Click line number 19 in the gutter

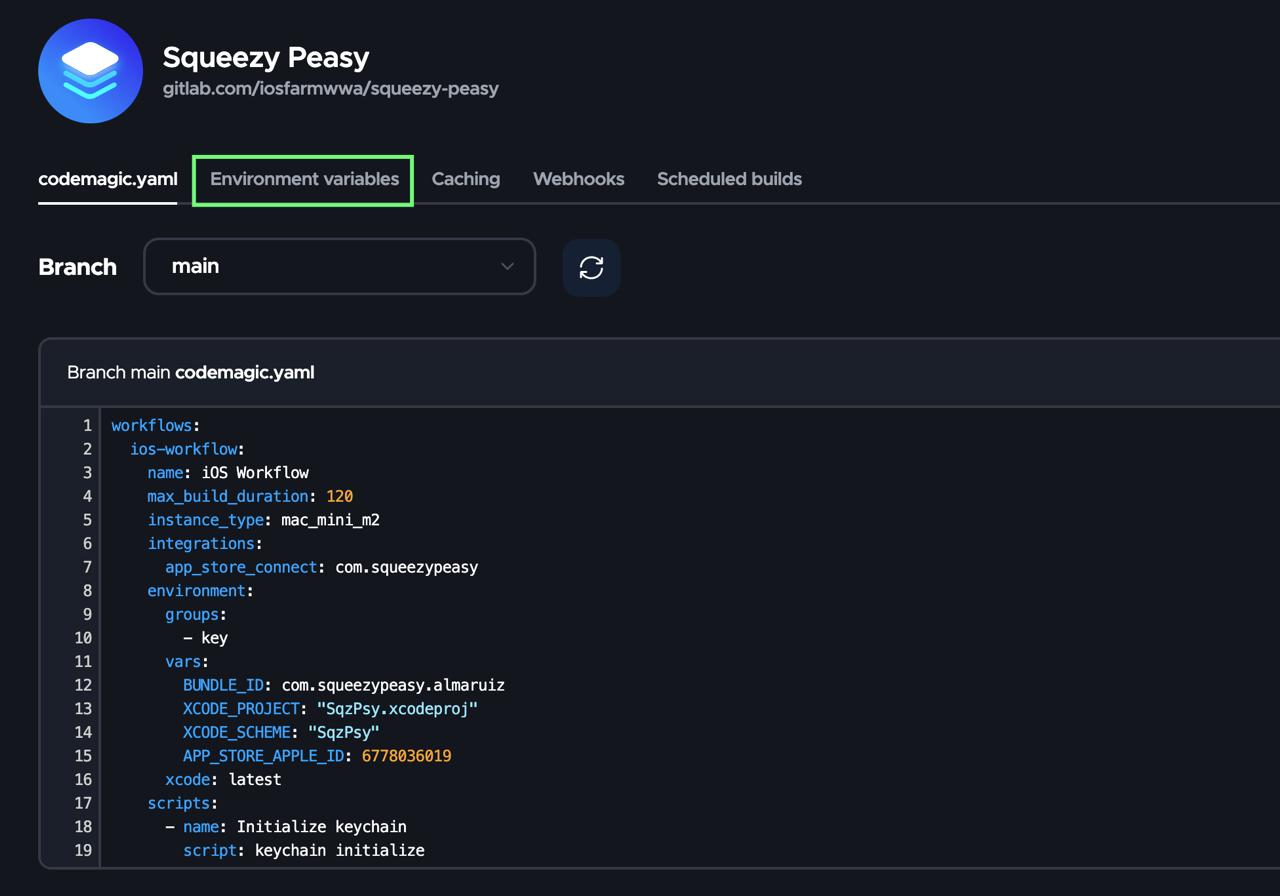tap(83, 850)
